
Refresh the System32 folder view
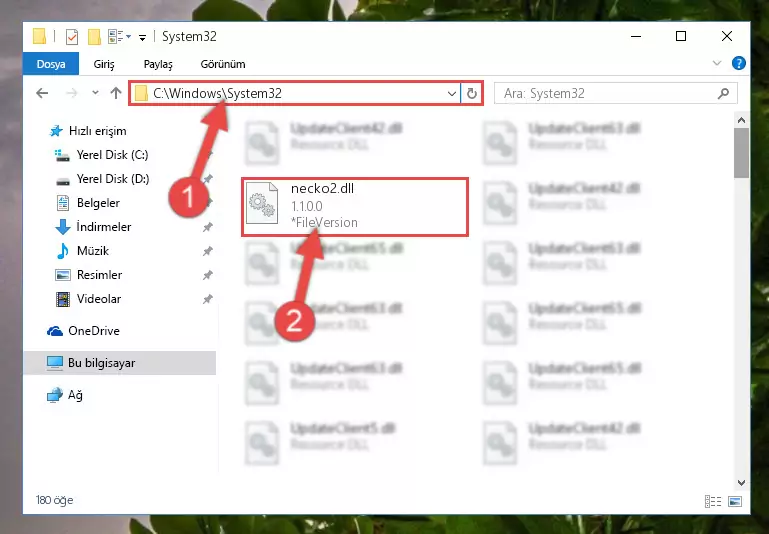(x=472, y=93)
